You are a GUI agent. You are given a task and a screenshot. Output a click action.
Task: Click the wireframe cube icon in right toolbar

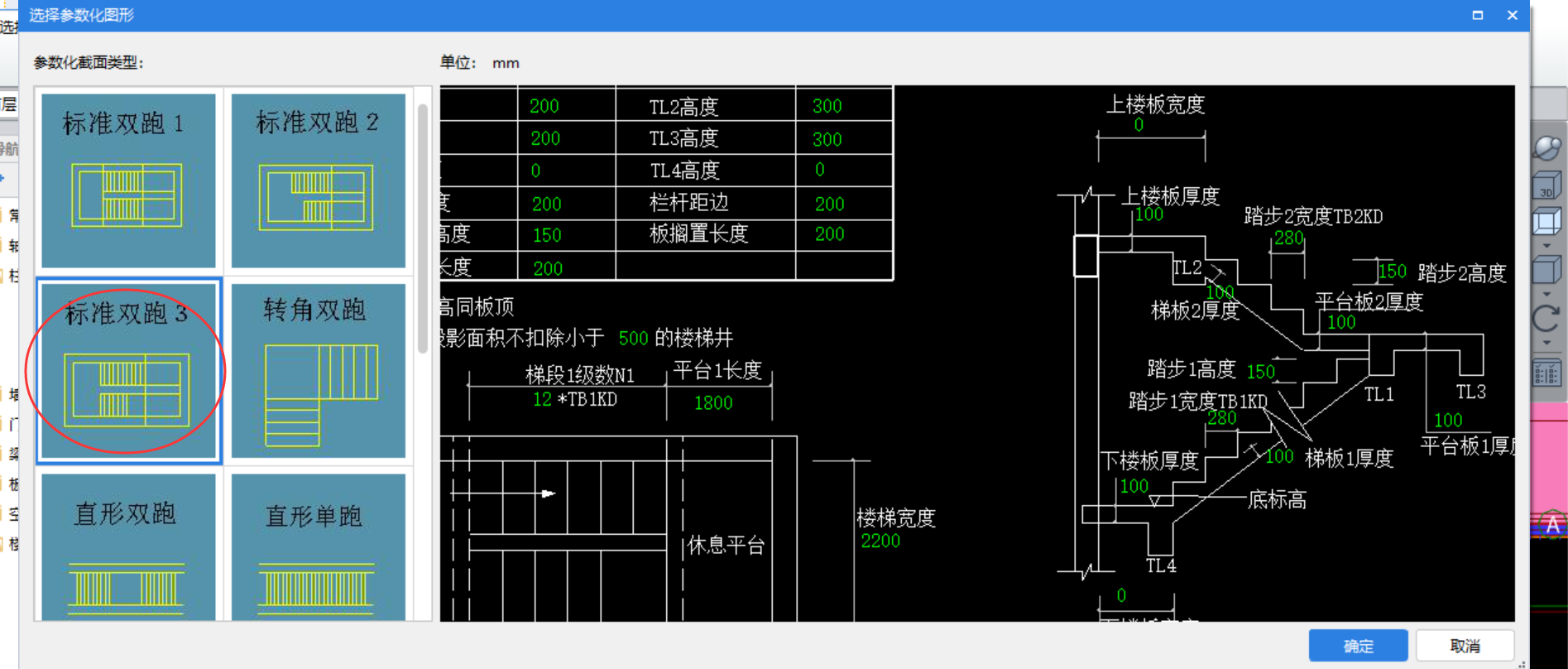(x=1546, y=222)
